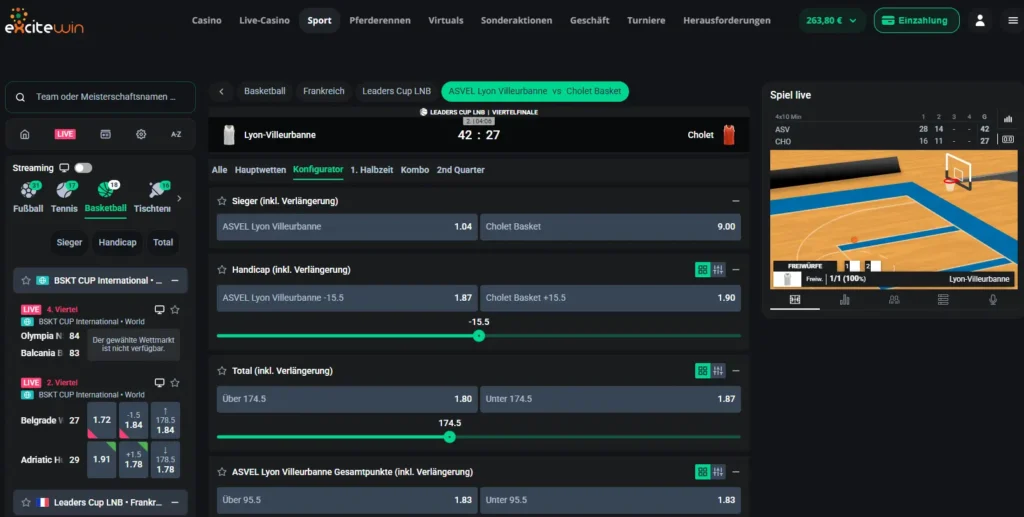This screenshot has height=517, width=1024.
Task: Collapse the Handicap market section
Action: 736,270
